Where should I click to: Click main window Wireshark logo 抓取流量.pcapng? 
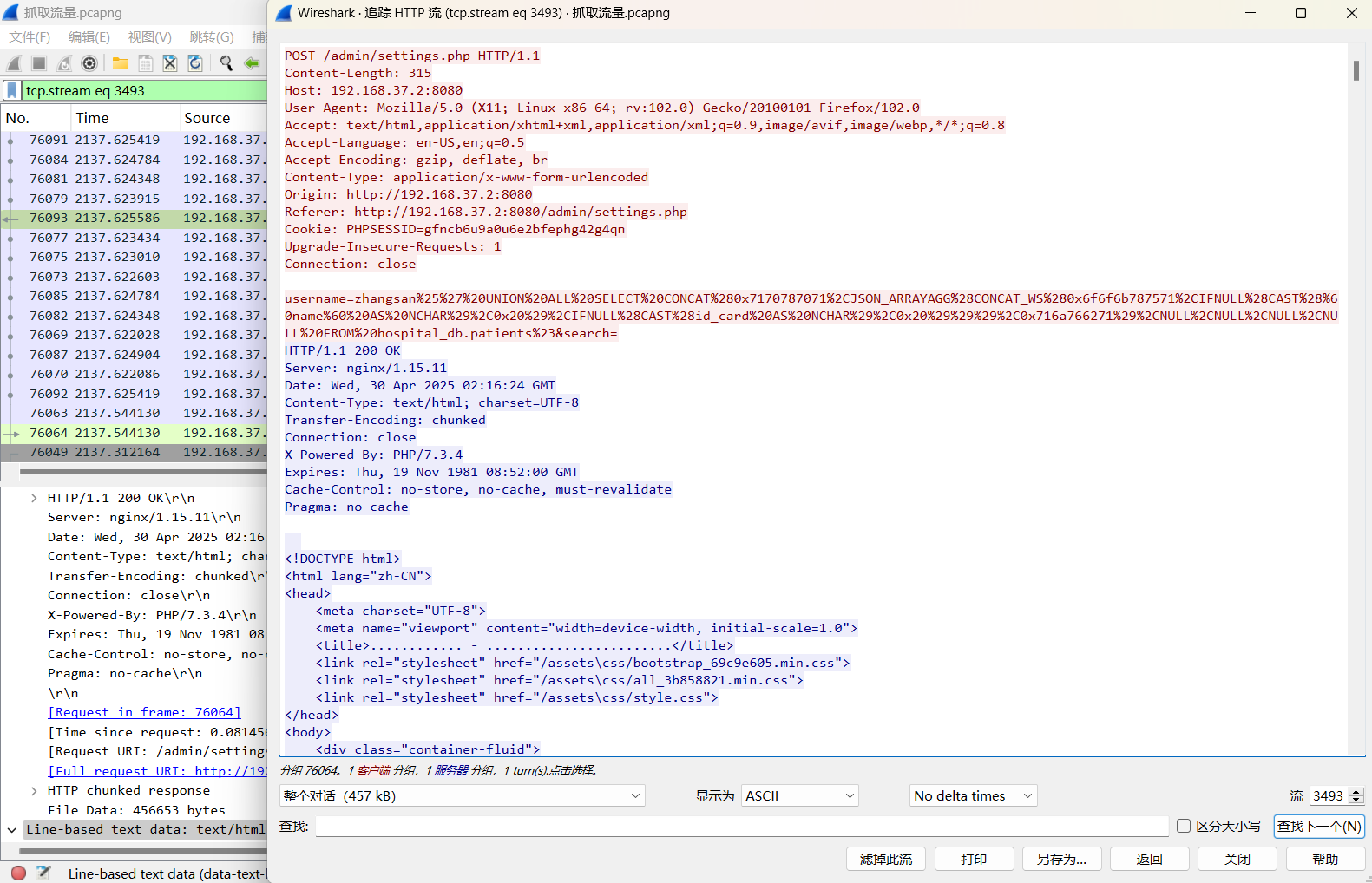point(10,12)
